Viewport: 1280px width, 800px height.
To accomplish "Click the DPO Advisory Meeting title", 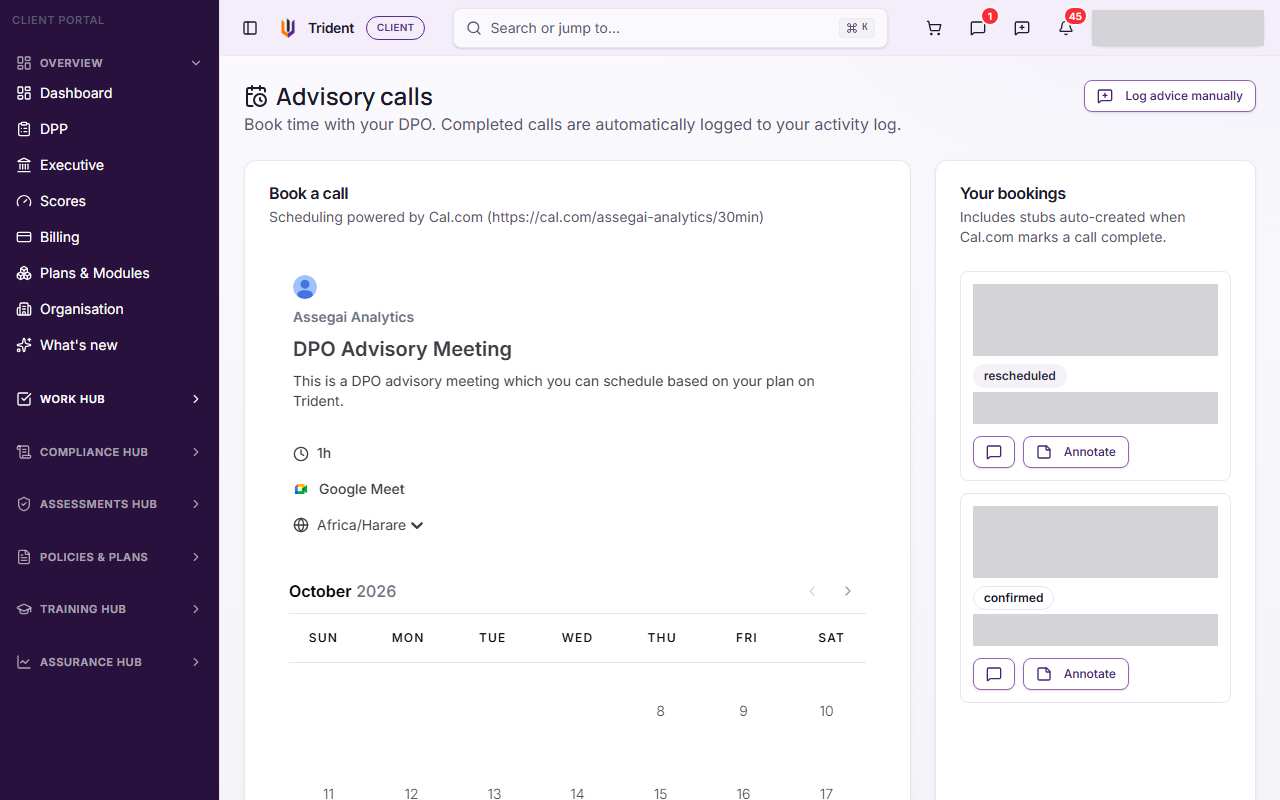I will 402,349.
